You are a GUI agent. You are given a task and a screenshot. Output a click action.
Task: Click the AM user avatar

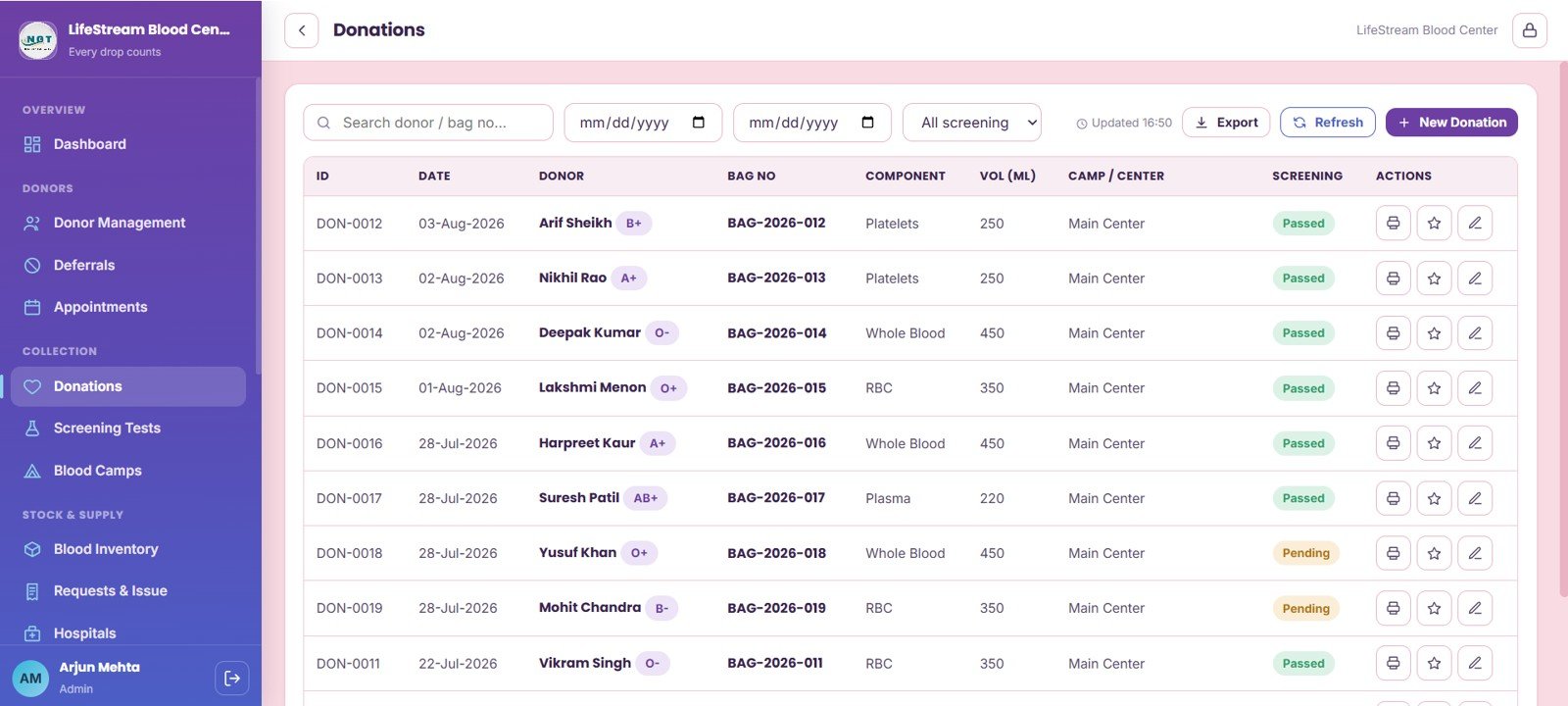point(30,678)
